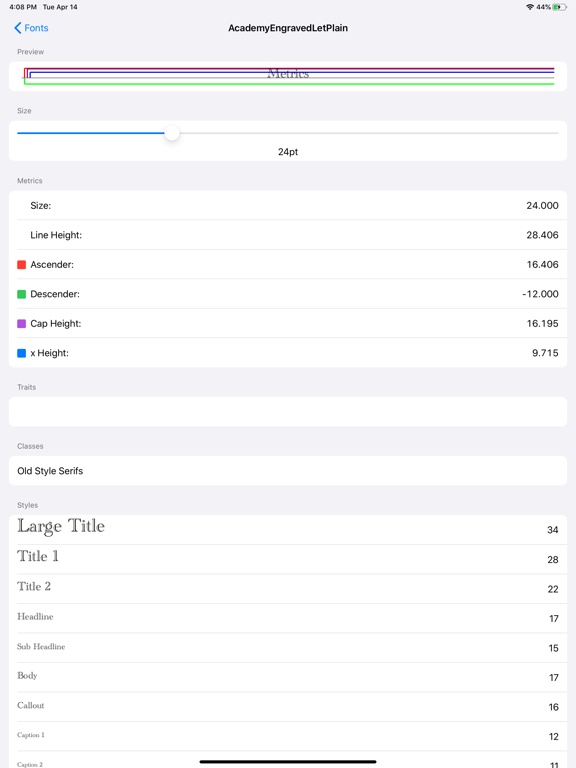Click the Wi-Fi status icon
Screen dimensions: 576x768
(x=530, y=7)
